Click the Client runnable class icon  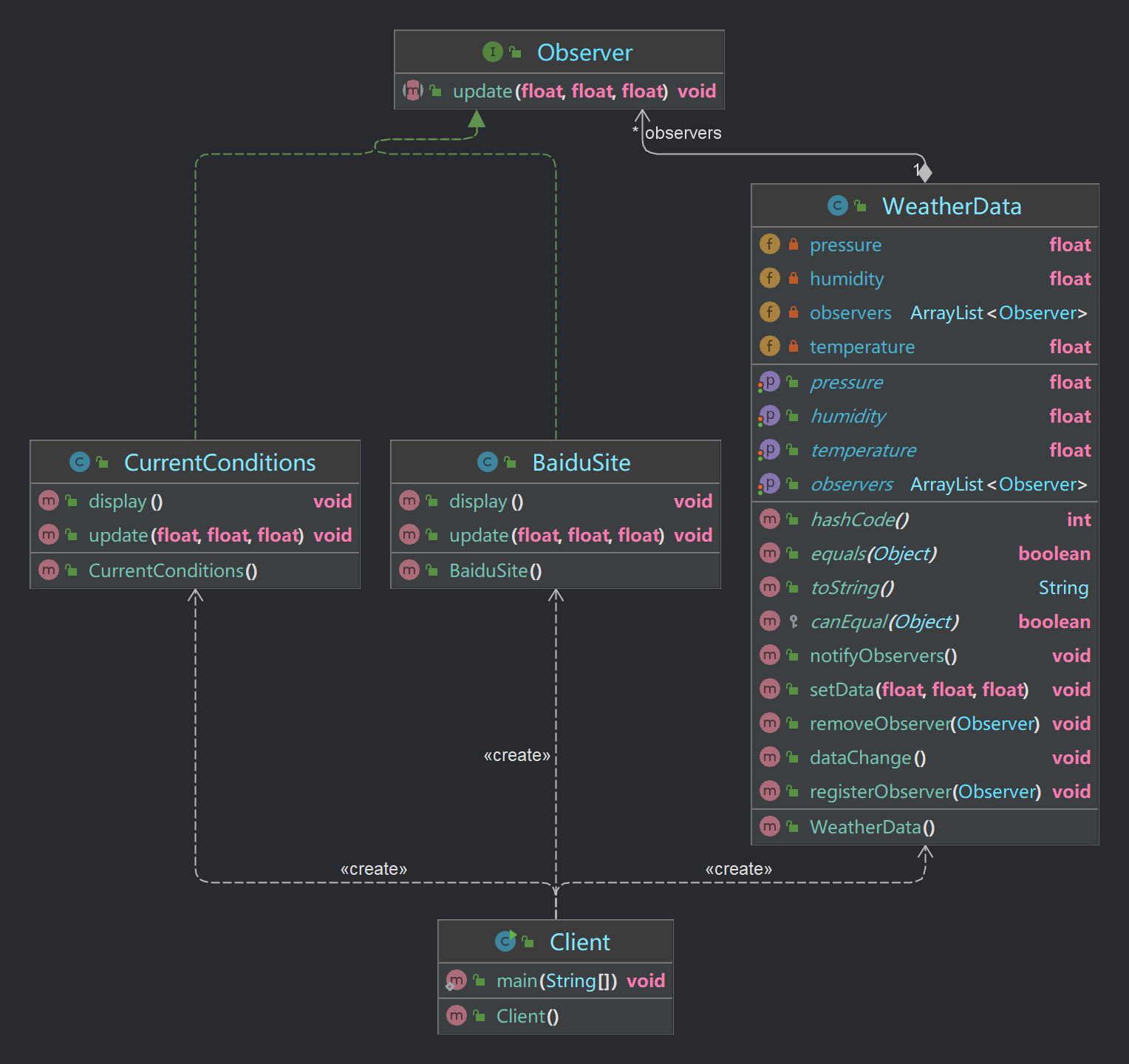(x=505, y=941)
